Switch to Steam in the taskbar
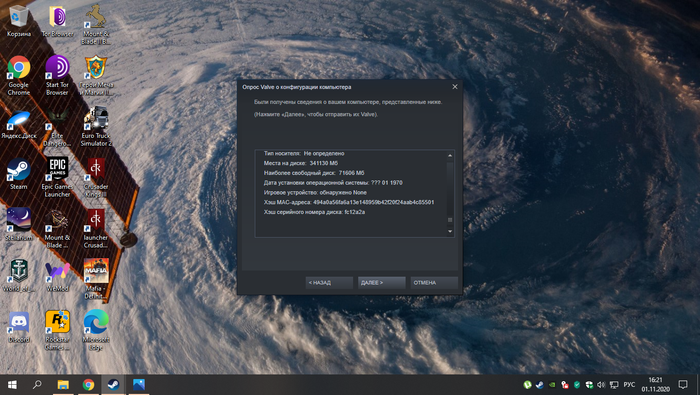 [113, 384]
